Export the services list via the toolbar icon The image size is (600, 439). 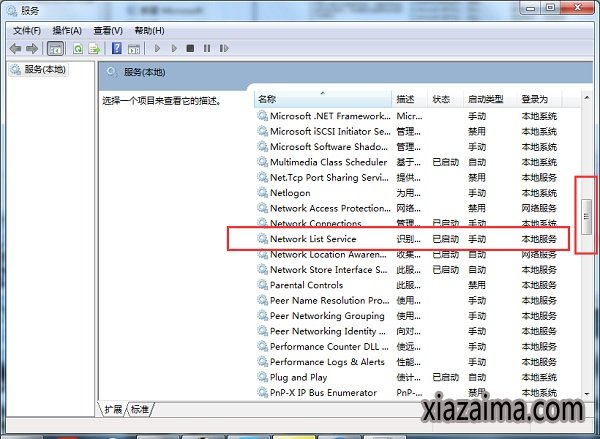(x=94, y=48)
